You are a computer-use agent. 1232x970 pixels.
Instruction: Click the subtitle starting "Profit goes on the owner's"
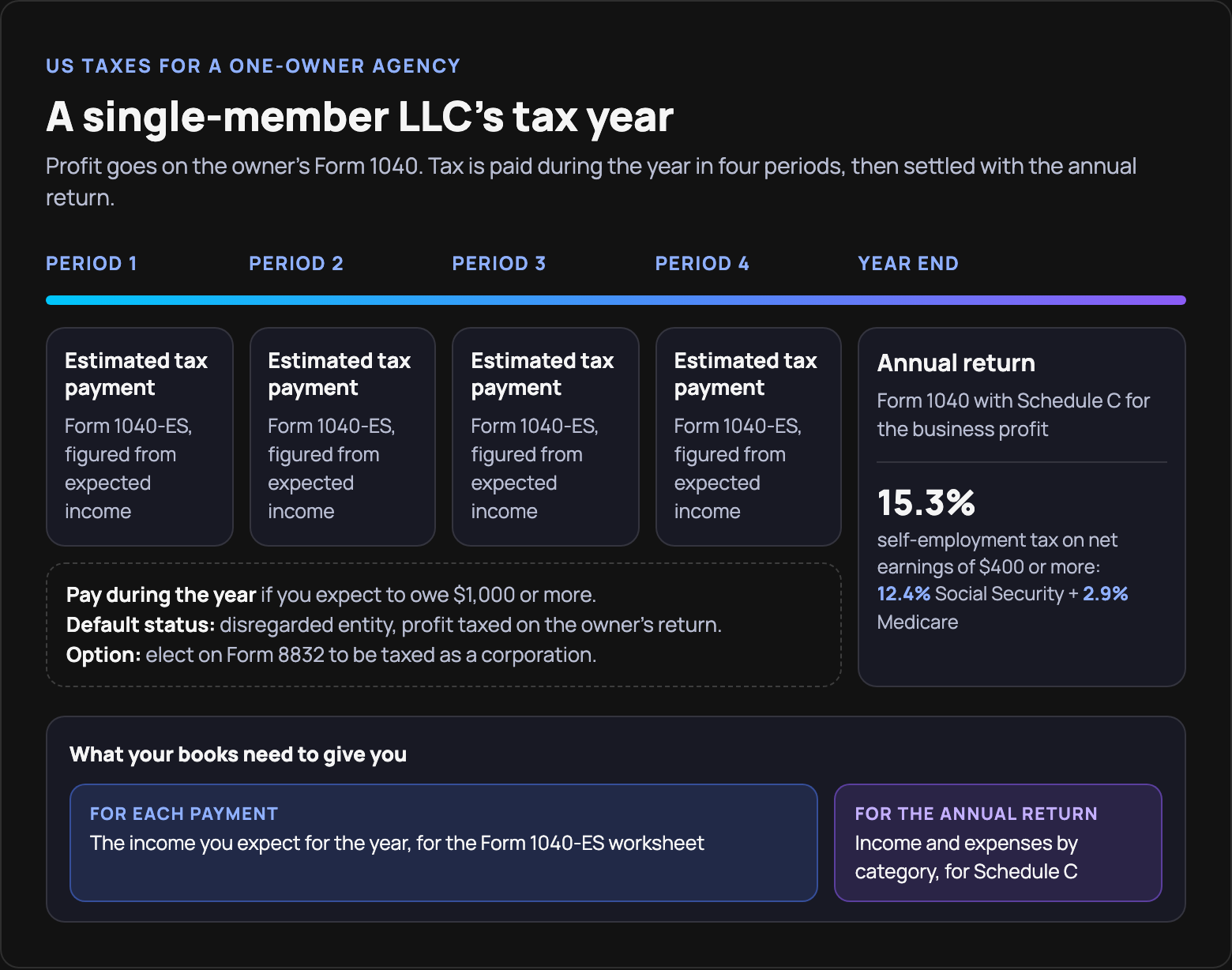[592, 182]
